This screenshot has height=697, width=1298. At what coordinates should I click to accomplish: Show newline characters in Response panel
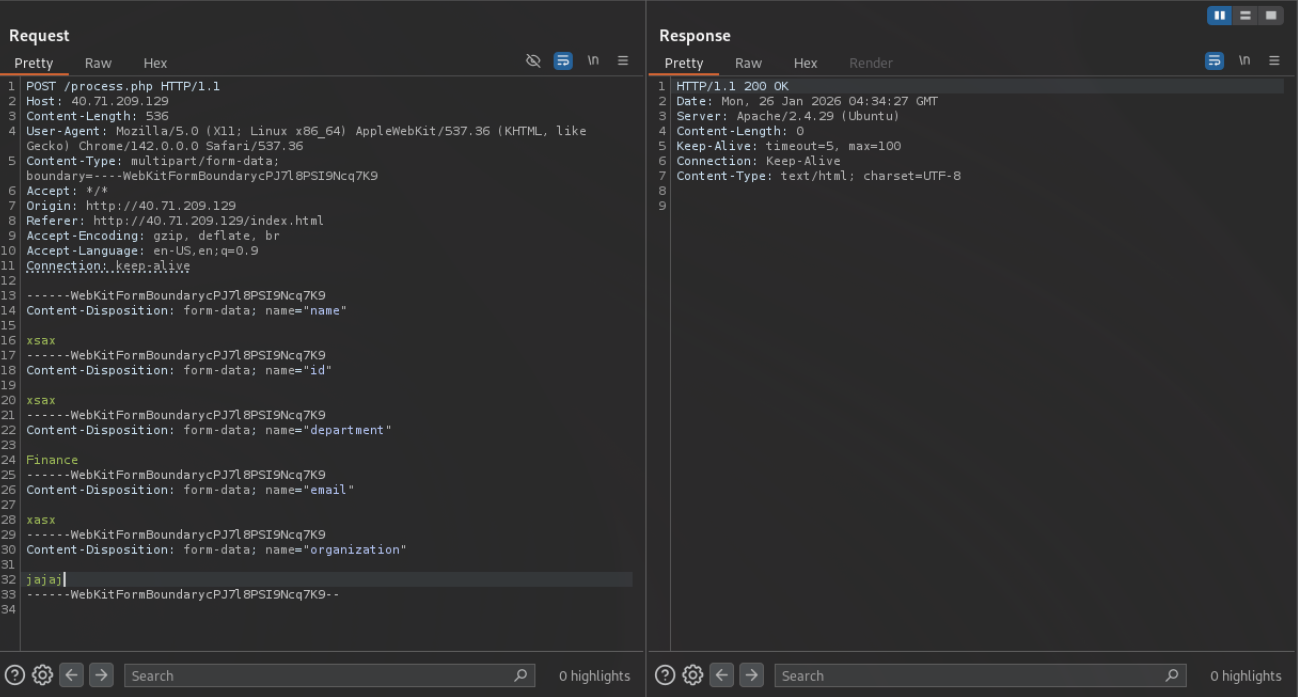click(x=1244, y=61)
